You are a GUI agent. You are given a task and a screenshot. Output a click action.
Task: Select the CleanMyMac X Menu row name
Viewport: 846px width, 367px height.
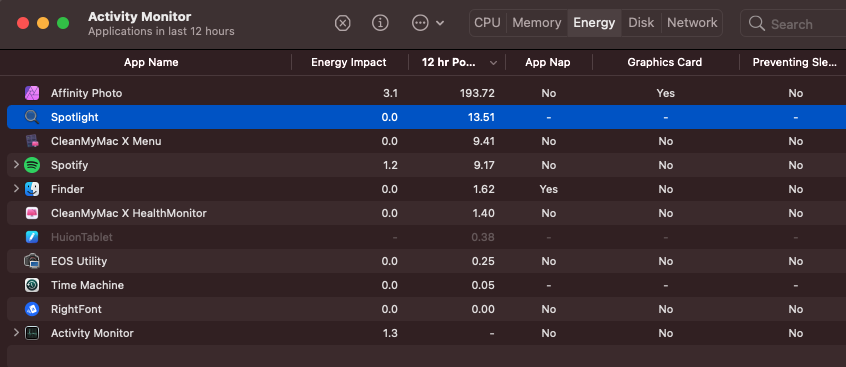[106, 141]
